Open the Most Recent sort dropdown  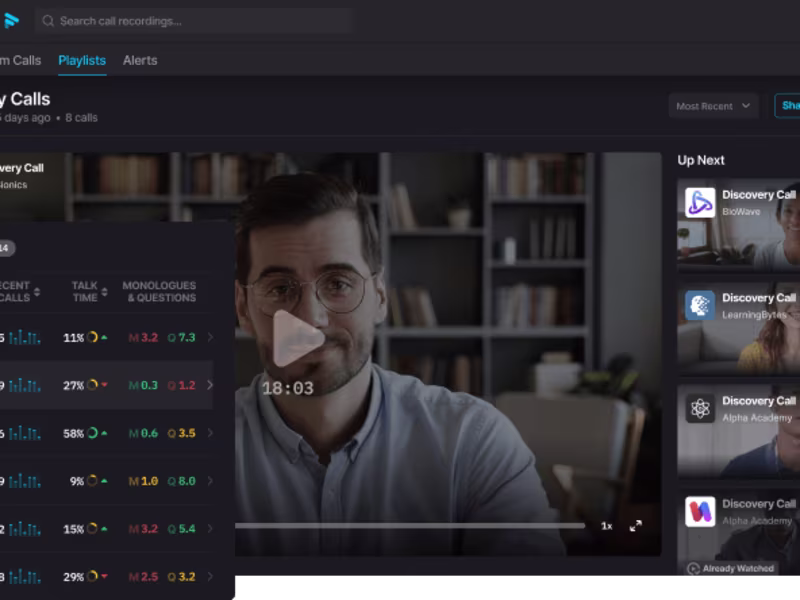coord(713,106)
